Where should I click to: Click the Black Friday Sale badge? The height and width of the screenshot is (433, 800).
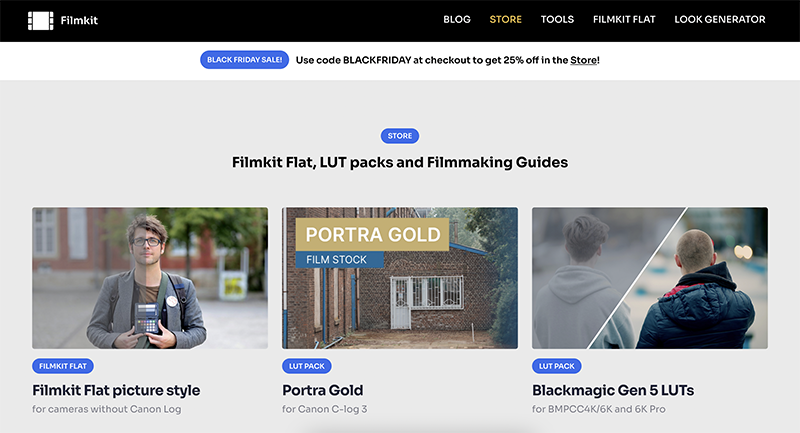coord(245,60)
